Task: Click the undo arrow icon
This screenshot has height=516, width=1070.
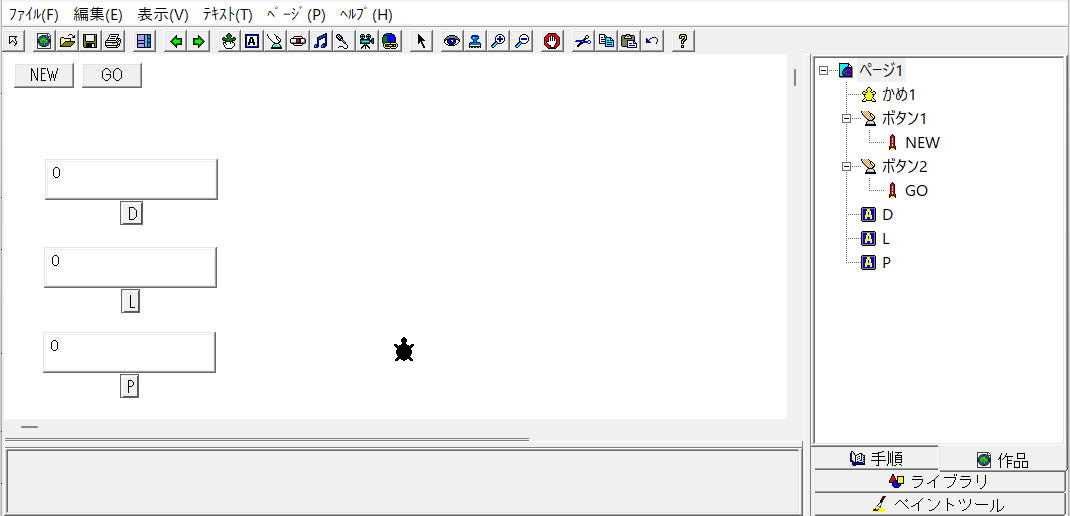Action: (x=652, y=42)
